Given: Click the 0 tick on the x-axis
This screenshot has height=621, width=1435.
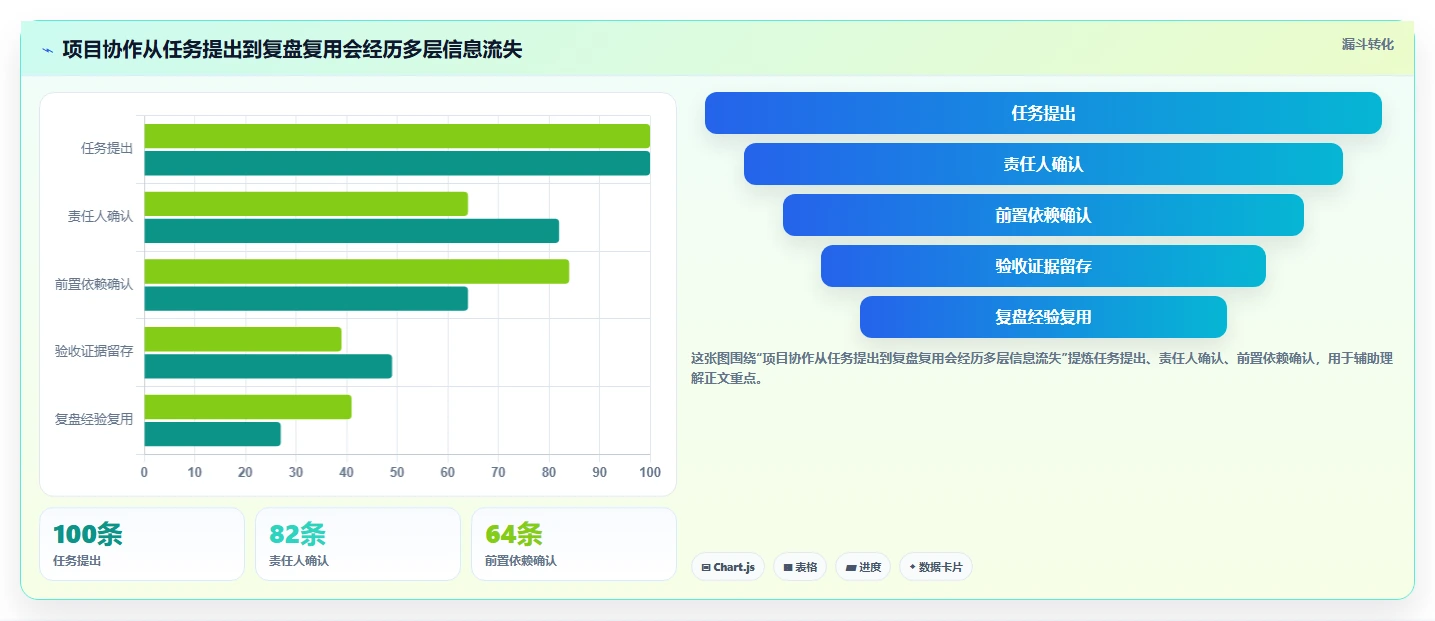Looking at the screenshot, I should pyautogui.click(x=144, y=472).
